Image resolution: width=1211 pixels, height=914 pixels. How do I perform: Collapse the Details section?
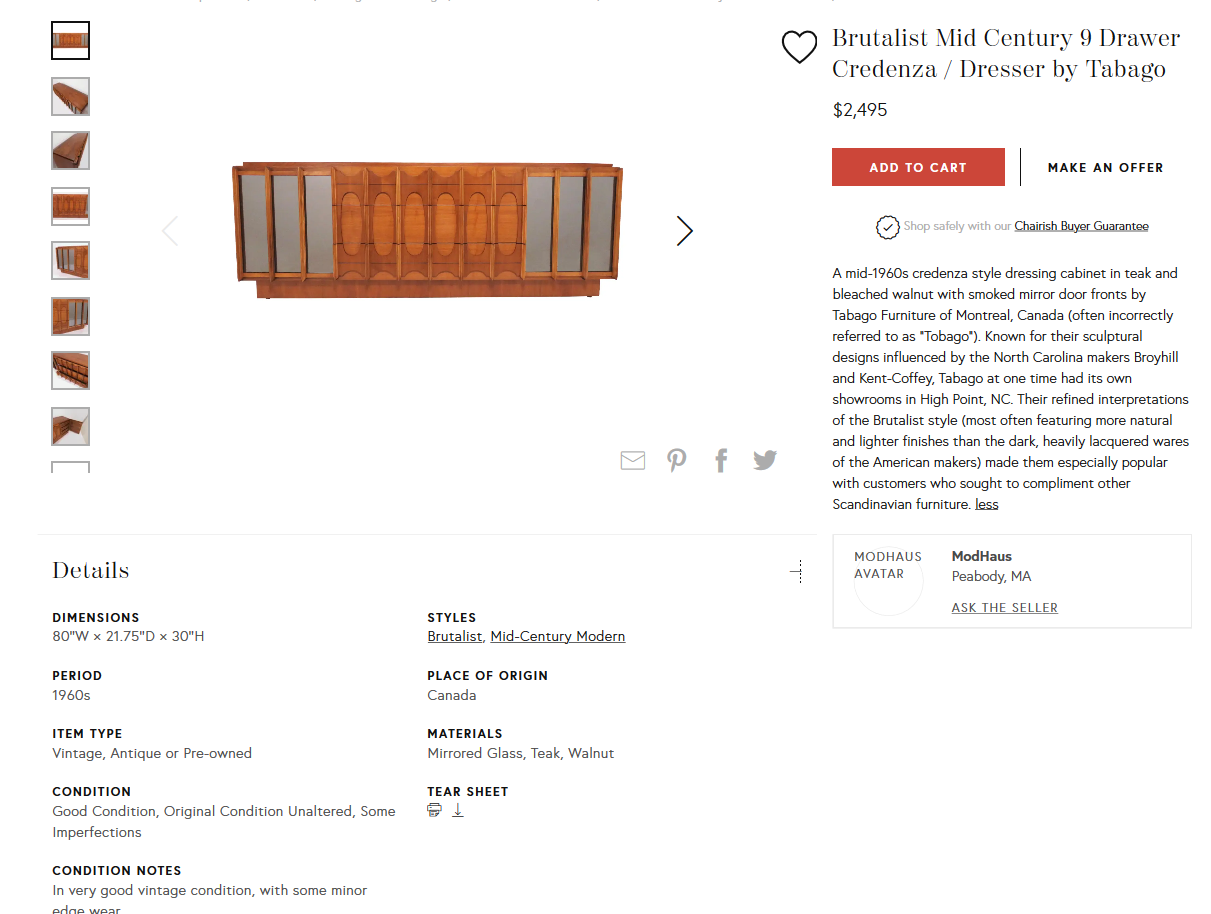click(796, 571)
